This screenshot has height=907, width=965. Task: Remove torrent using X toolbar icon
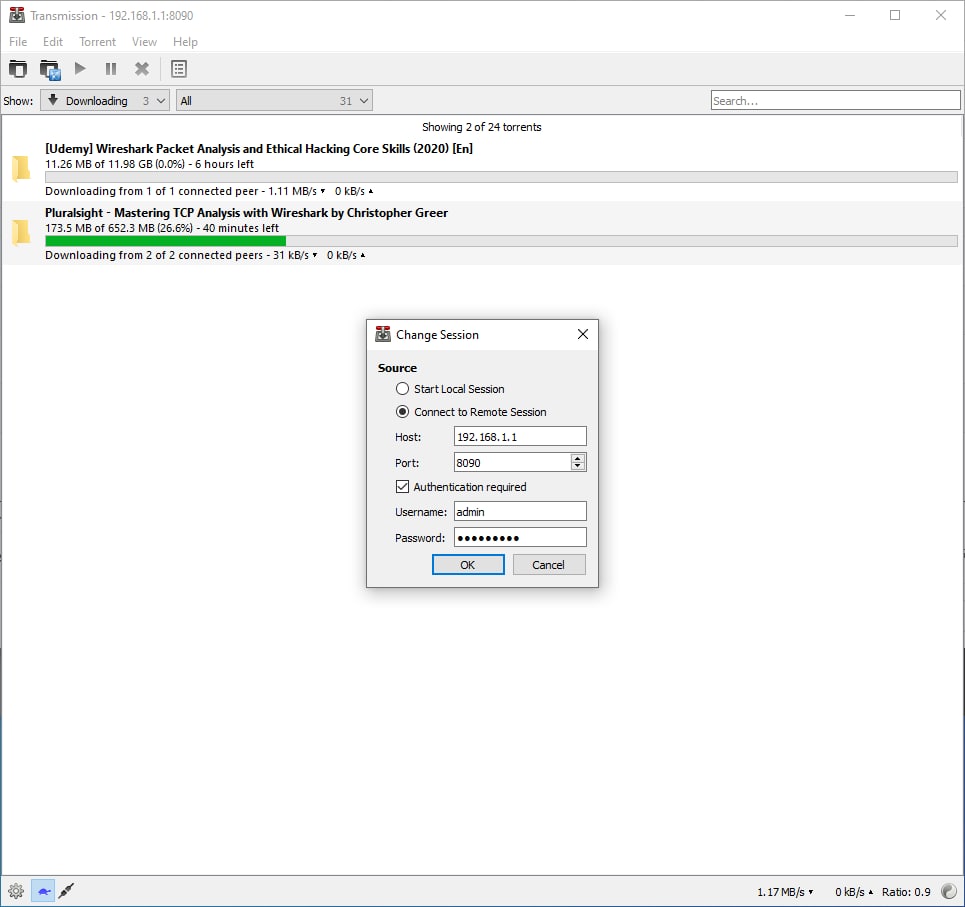point(142,68)
